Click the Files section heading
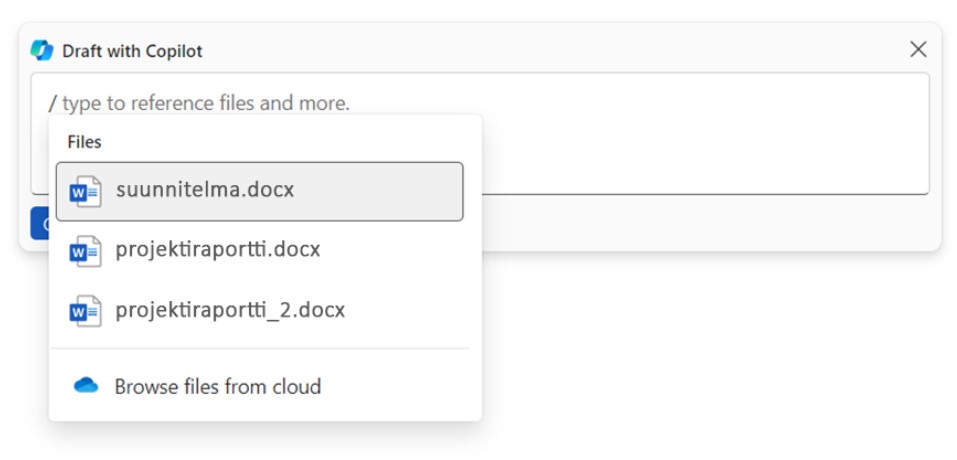 (84, 142)
